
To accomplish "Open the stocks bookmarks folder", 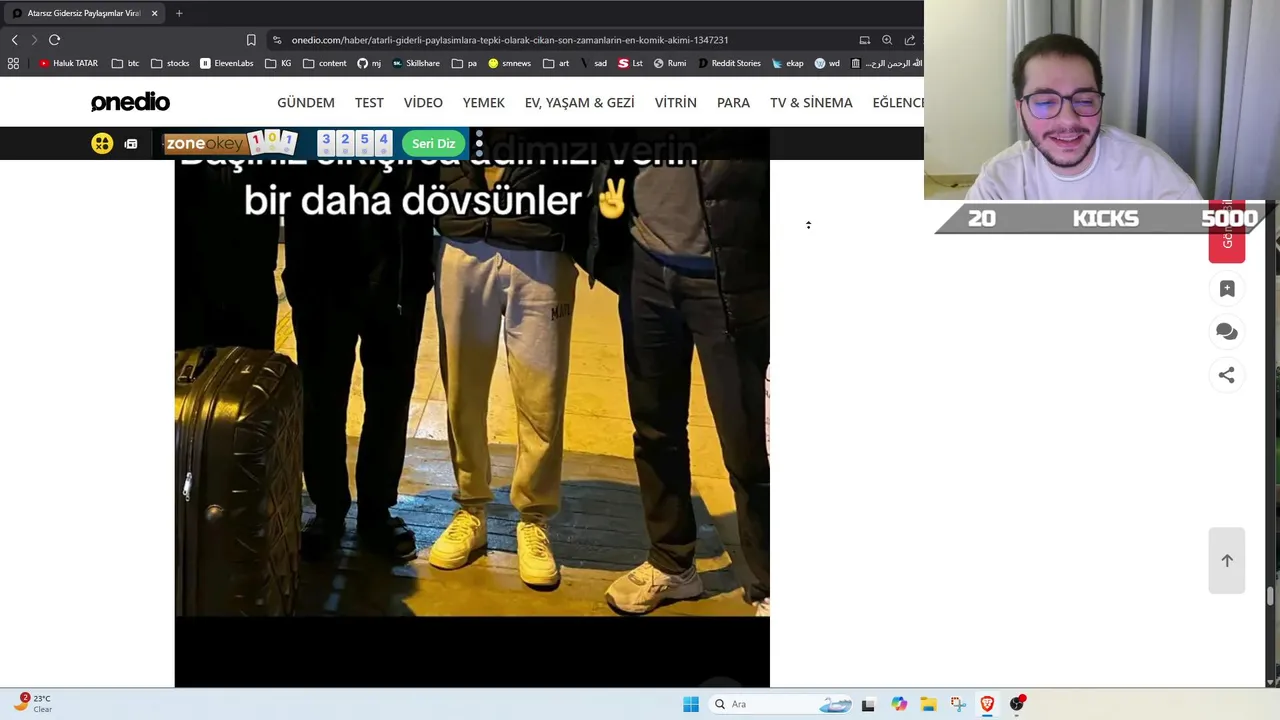I will pyautogui.click(x=170, y=63).
